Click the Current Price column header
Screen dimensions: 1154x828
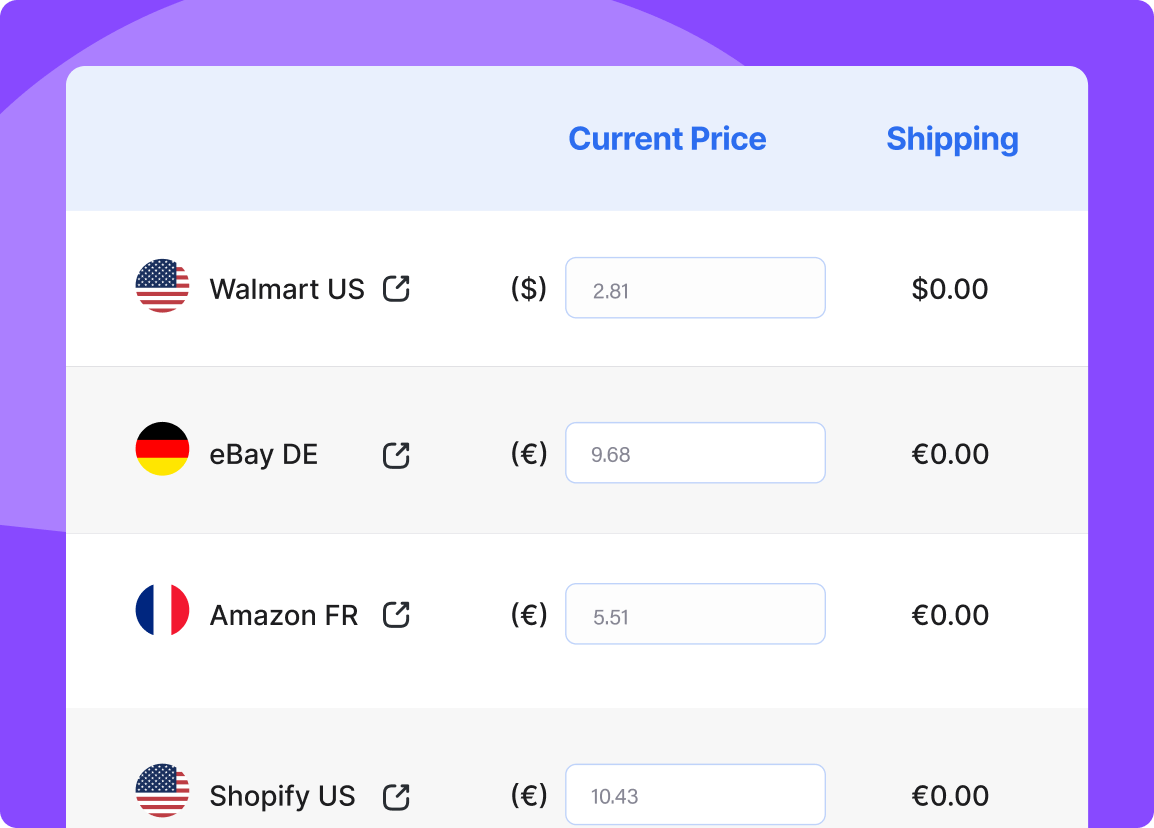click(x=668, y=138)
